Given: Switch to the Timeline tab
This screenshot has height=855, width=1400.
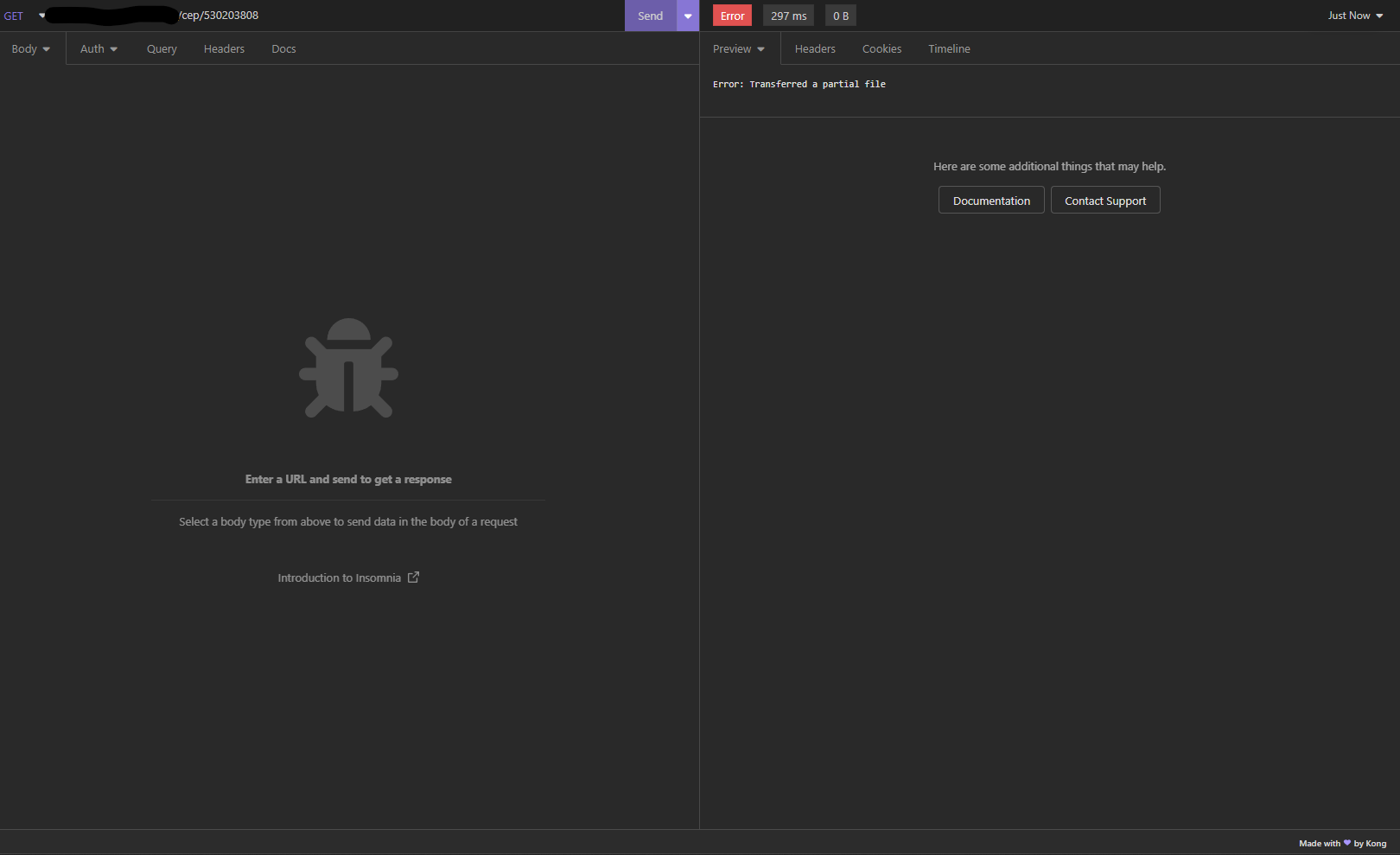Looking at the screenshot, I should tap(949, 48).
